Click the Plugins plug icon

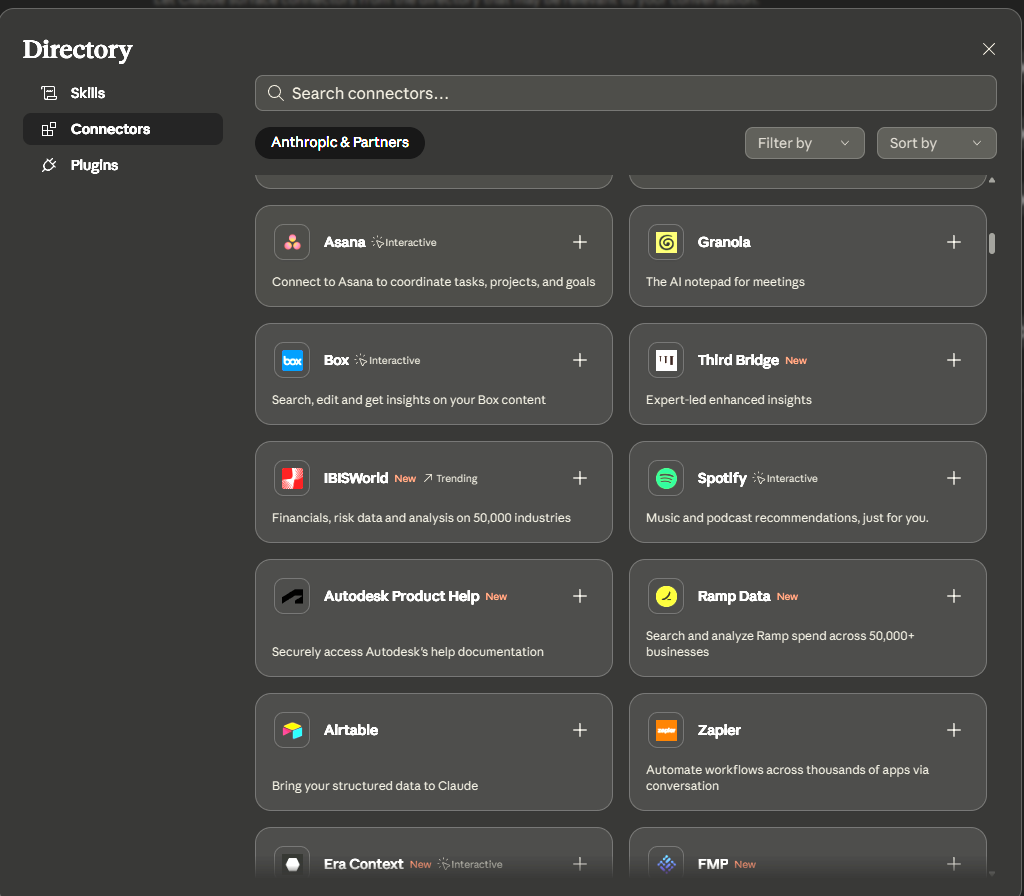[x=49, y=165]
